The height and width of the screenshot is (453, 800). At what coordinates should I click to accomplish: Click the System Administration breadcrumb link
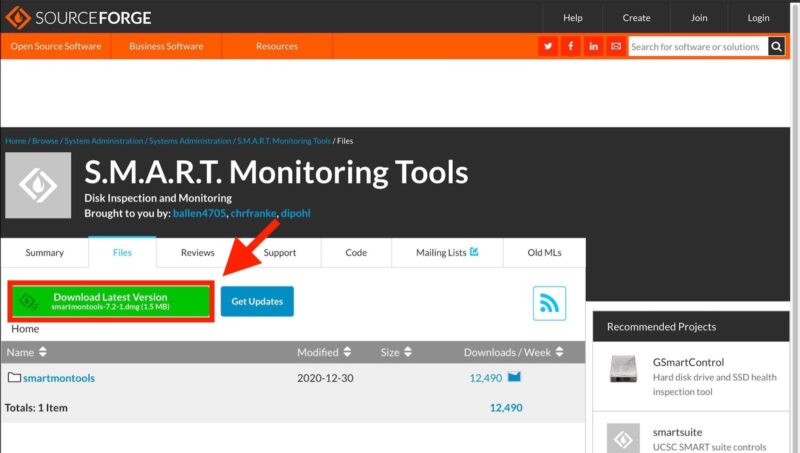click(x=104, y=141)
